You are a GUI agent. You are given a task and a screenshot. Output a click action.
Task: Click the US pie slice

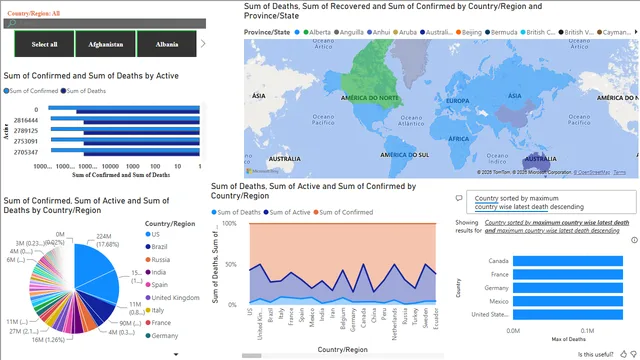(91, 263)
